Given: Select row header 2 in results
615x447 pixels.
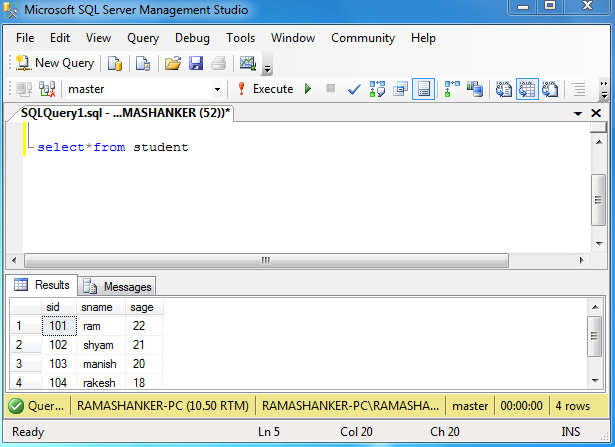Looking at the screenshot, I should click(x=25, y=345).
